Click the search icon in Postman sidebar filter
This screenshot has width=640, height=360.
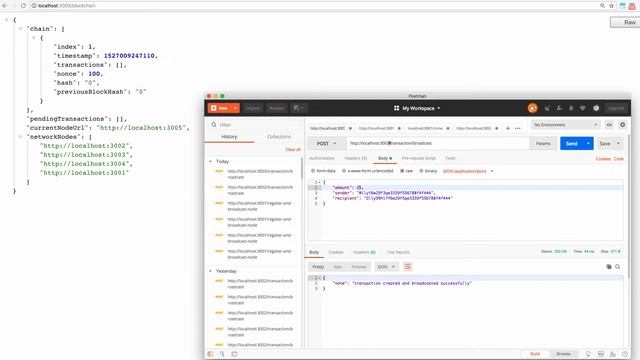tap(214, 124)
